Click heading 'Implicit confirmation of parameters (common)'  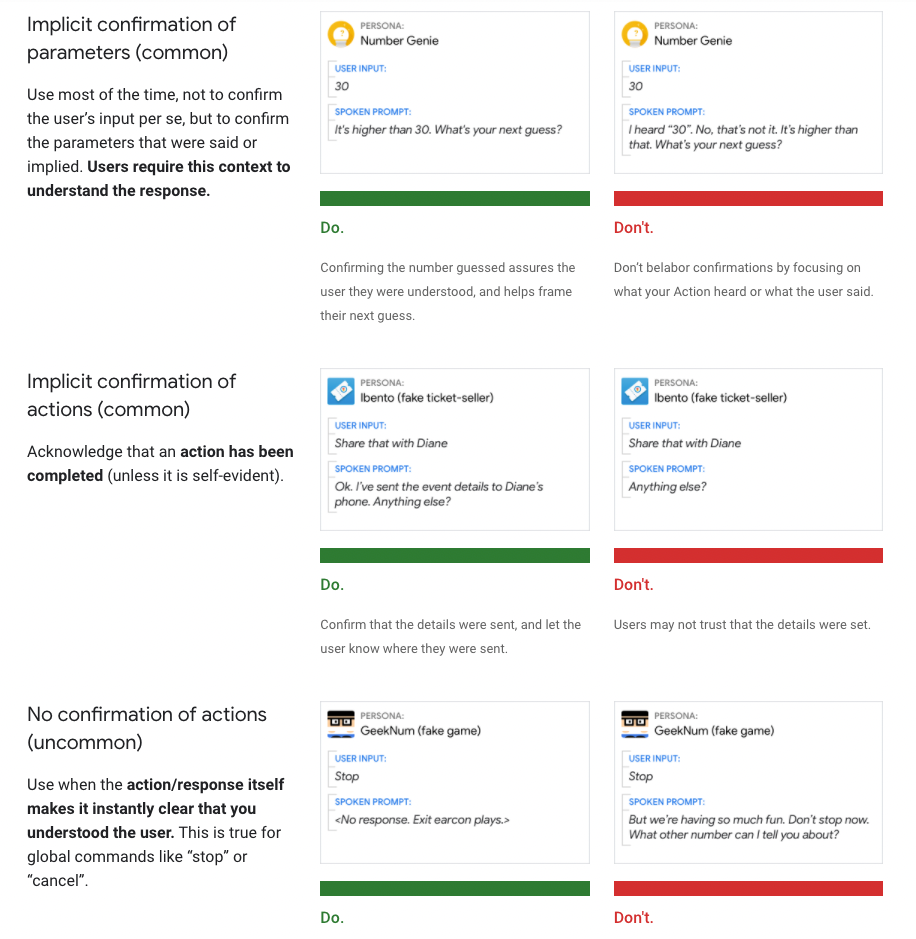click(131, 38)
